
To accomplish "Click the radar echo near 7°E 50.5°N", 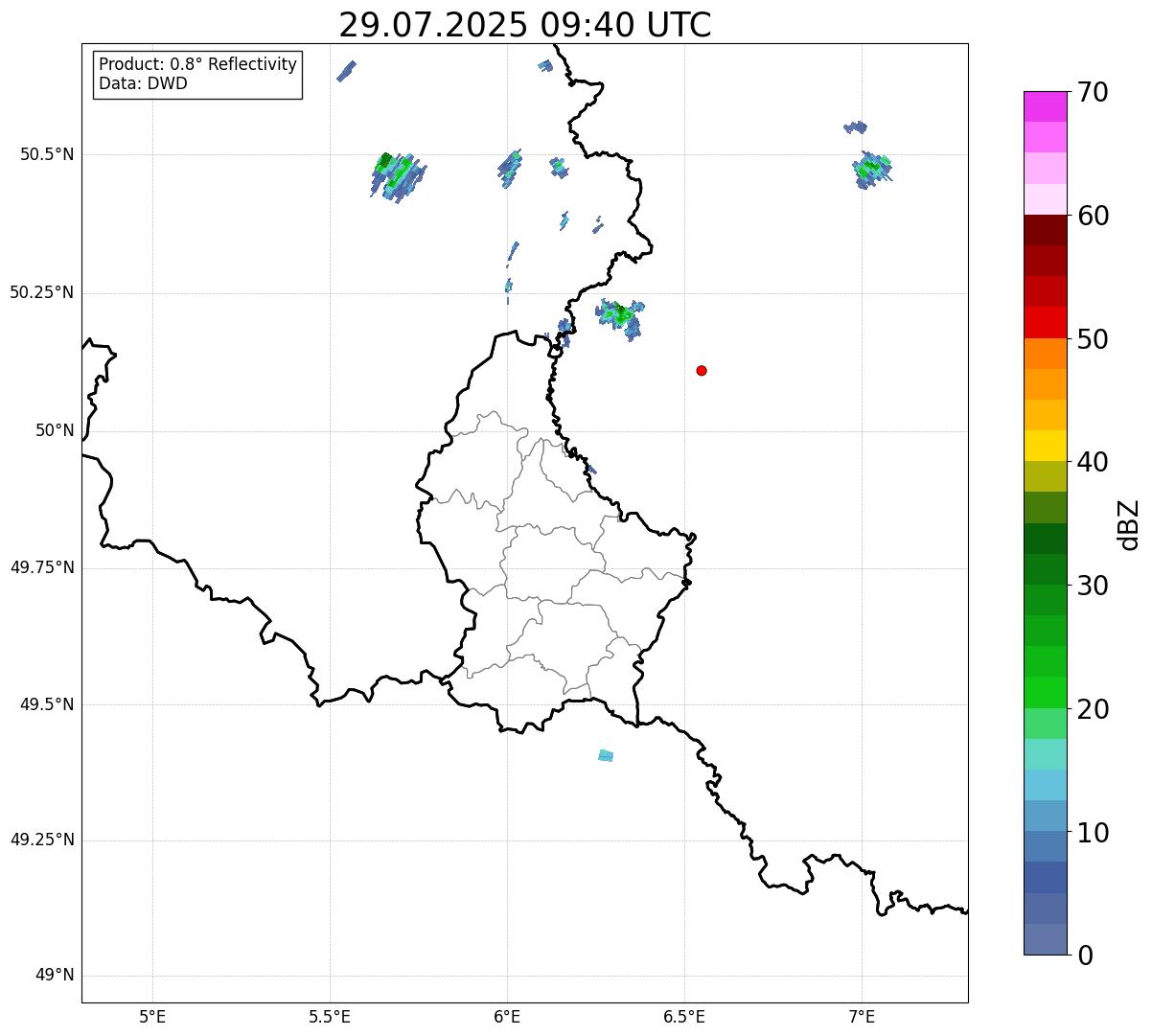I will pyautogui.click(x=872, y=170).
